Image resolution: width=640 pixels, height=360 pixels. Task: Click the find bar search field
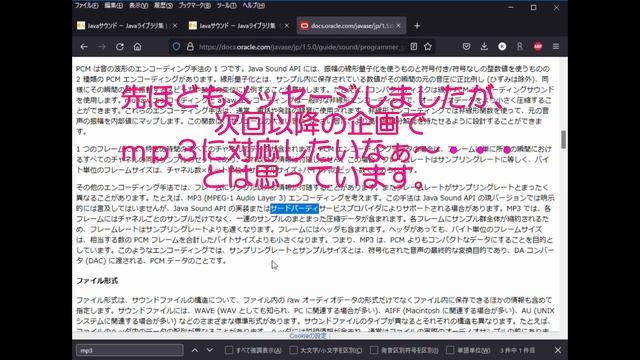(129, 350)
